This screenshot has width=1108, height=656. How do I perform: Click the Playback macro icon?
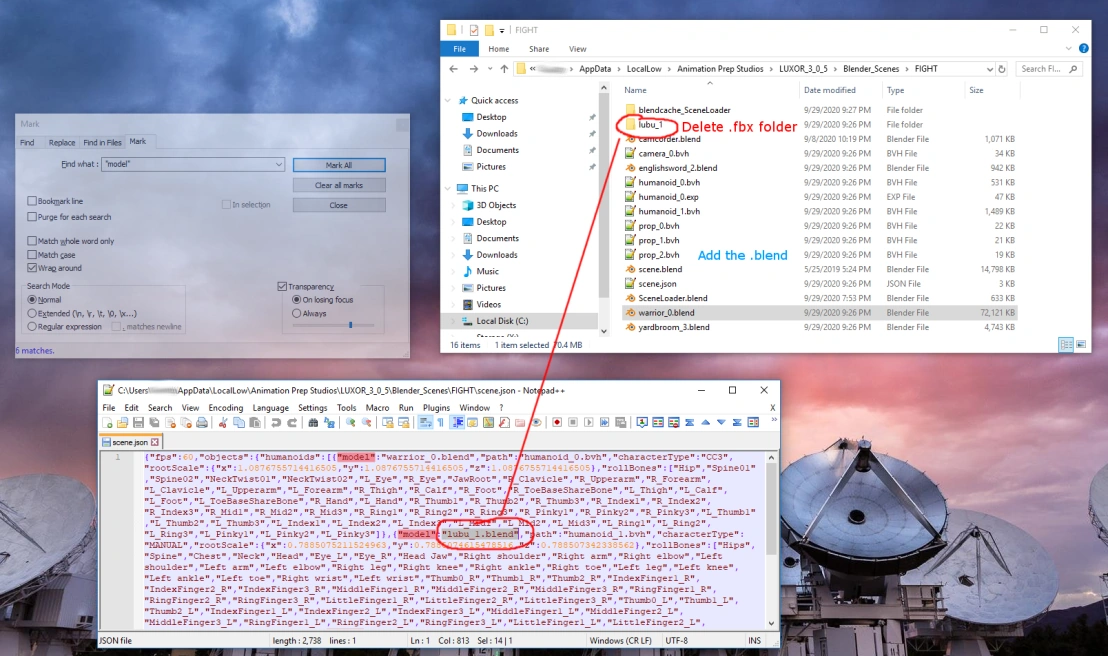pyautogui.click(x=589, y=422)
